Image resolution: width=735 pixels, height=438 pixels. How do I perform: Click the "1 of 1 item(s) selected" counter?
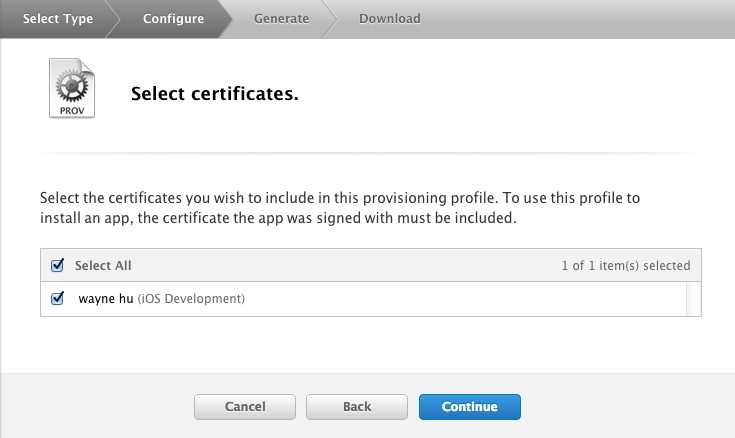pyautogui.click(x=626, y=266)
